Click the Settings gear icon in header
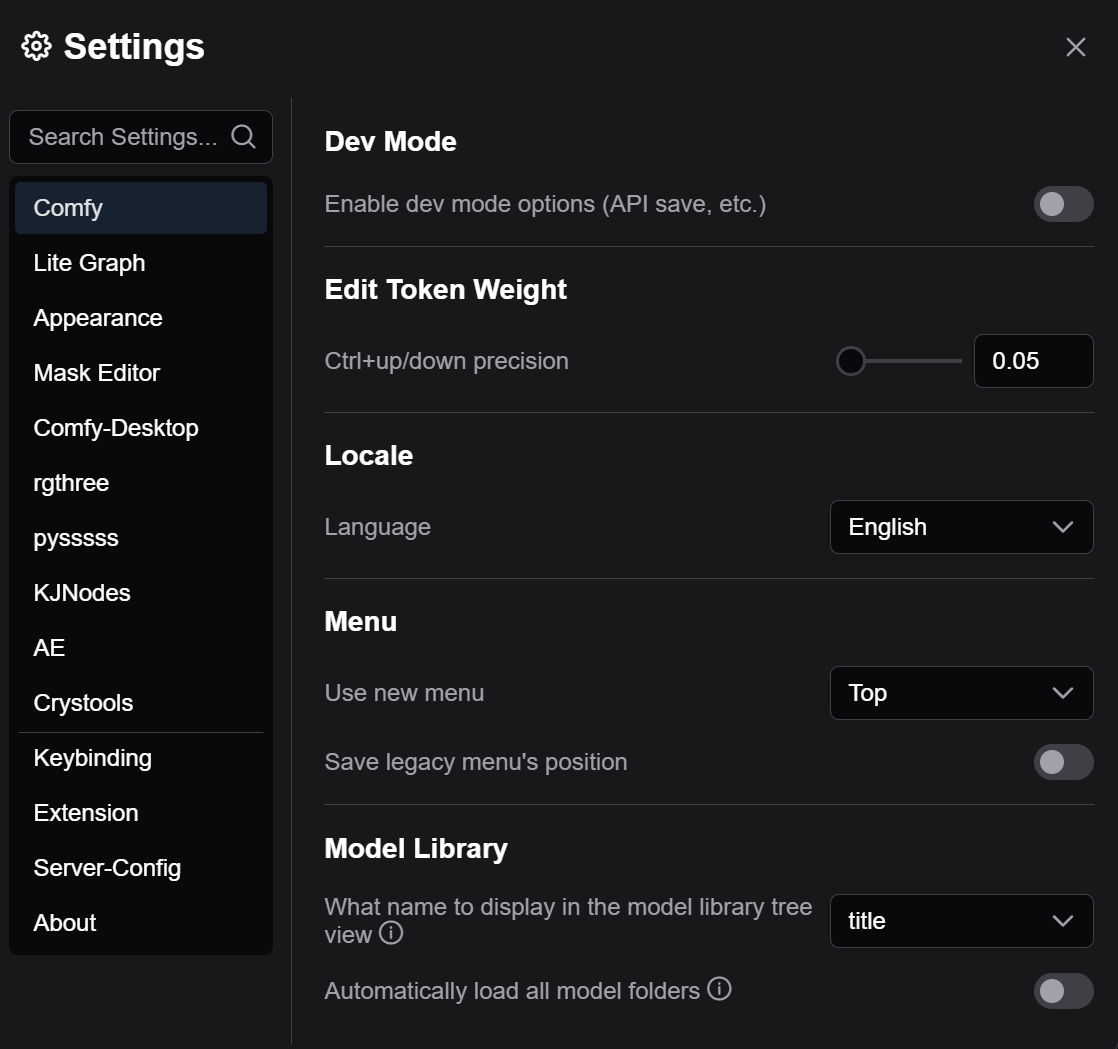Screen dimensions: 1118x1049 pyautogui.click(x=36, y=46)
